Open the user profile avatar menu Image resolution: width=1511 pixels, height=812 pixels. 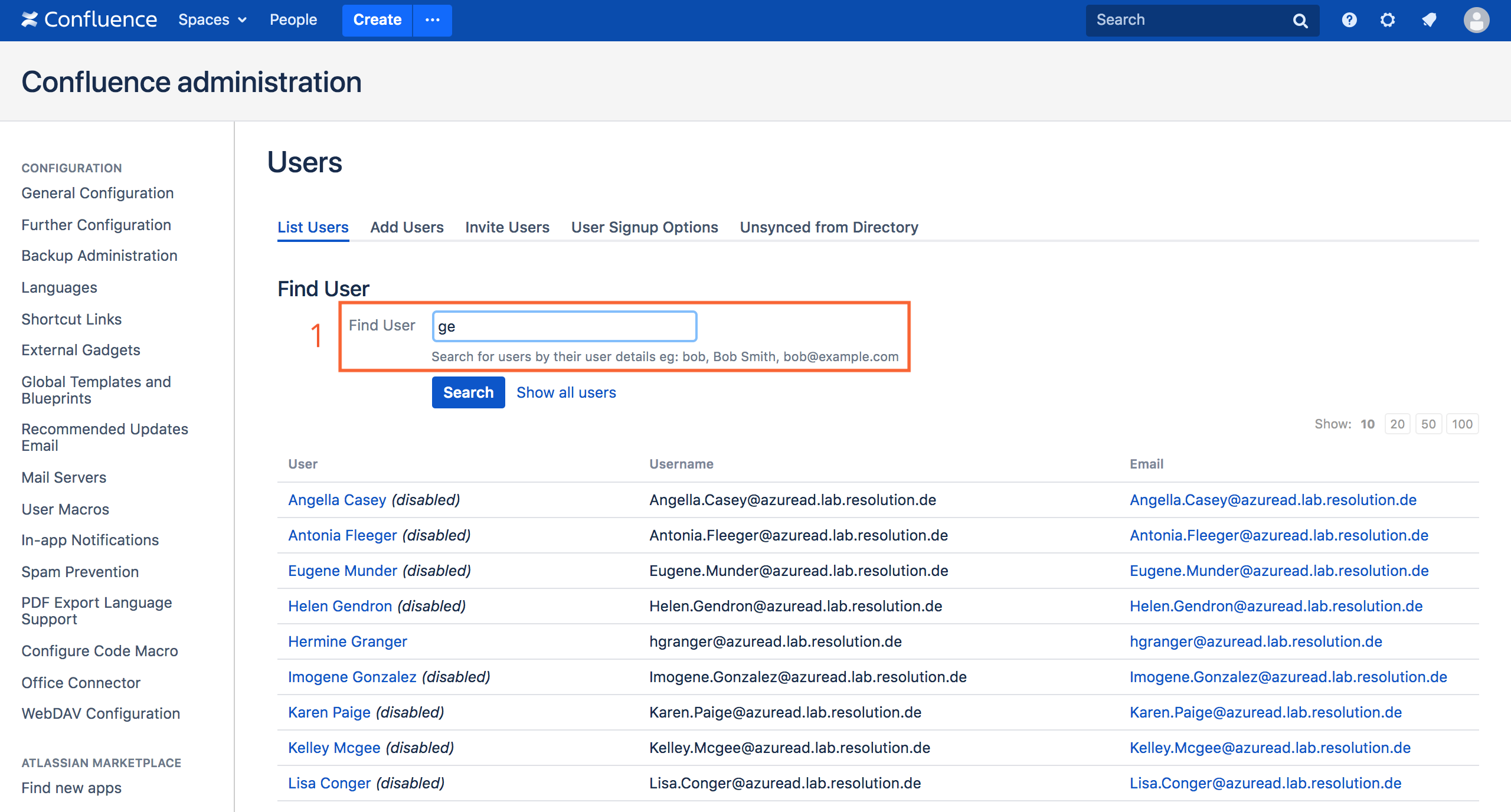[1476, 20]
